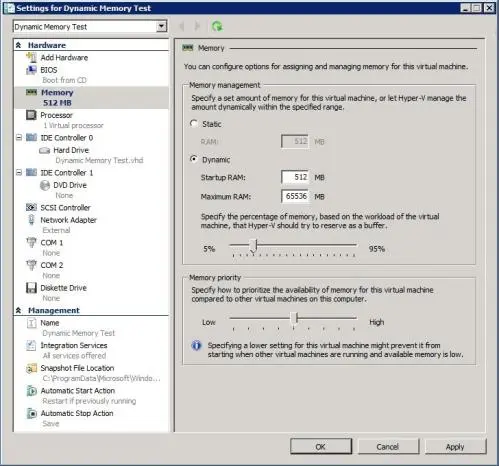
Task: Select the Dynamic memory radio button
Action: click(194, 159)
